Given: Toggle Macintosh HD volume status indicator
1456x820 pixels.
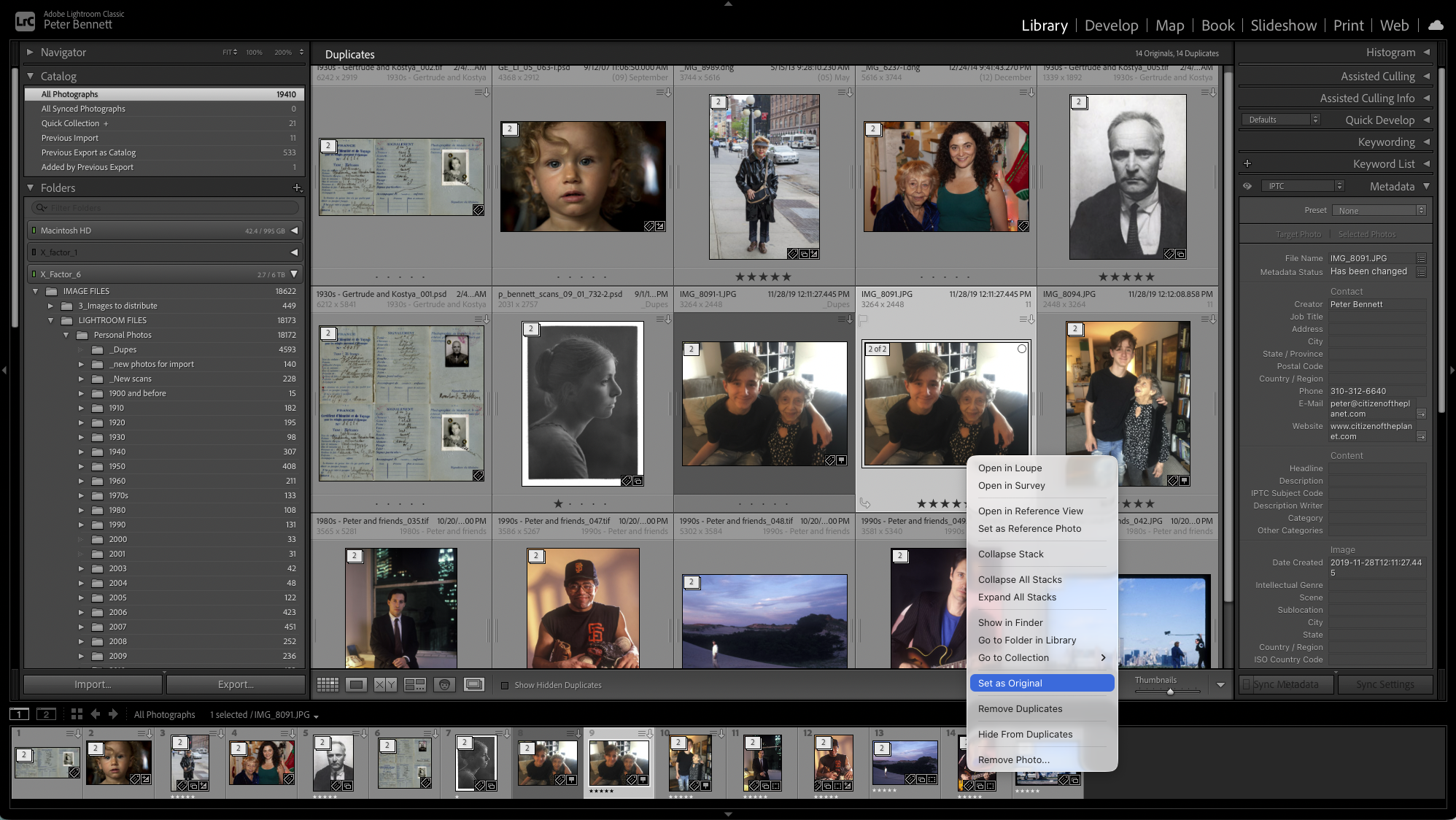Looking at the screenshot, I should click(x=34, y=231).
